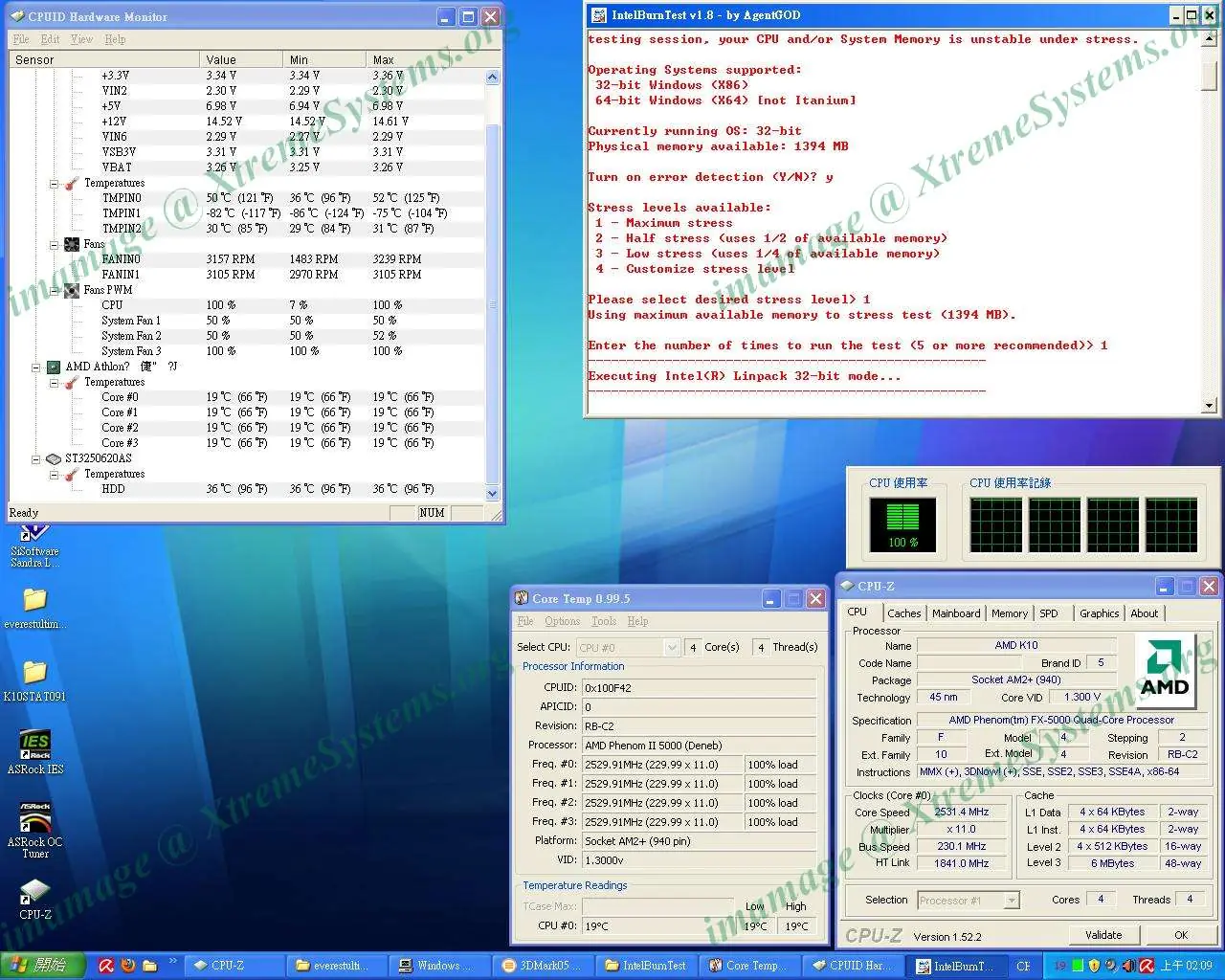Click the volume icon in system tray
This screenshot has height=980, width=1225.
(x=1129, y=966)
